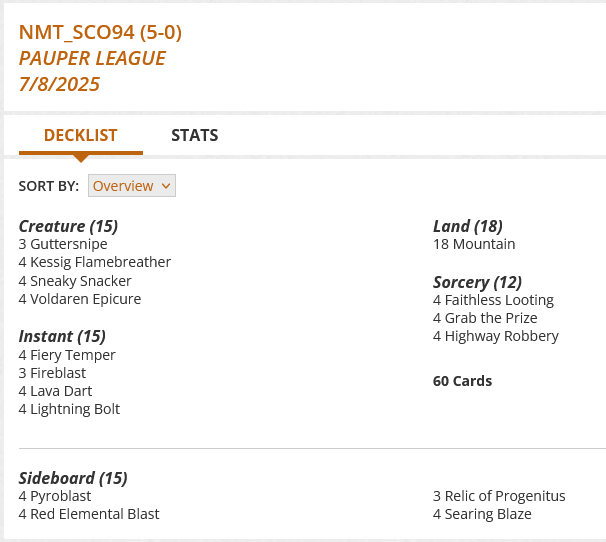The image size is (606, 542).
Task: Open Kessig Flamebreather card entry
Action: point(100,262)
